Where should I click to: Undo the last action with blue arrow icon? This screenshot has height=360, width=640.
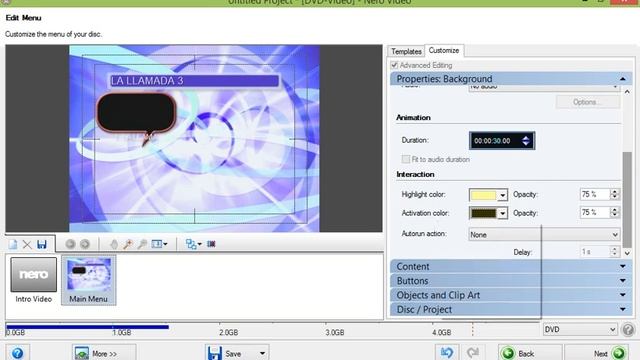pyautogui.click(x=447, y=353)
